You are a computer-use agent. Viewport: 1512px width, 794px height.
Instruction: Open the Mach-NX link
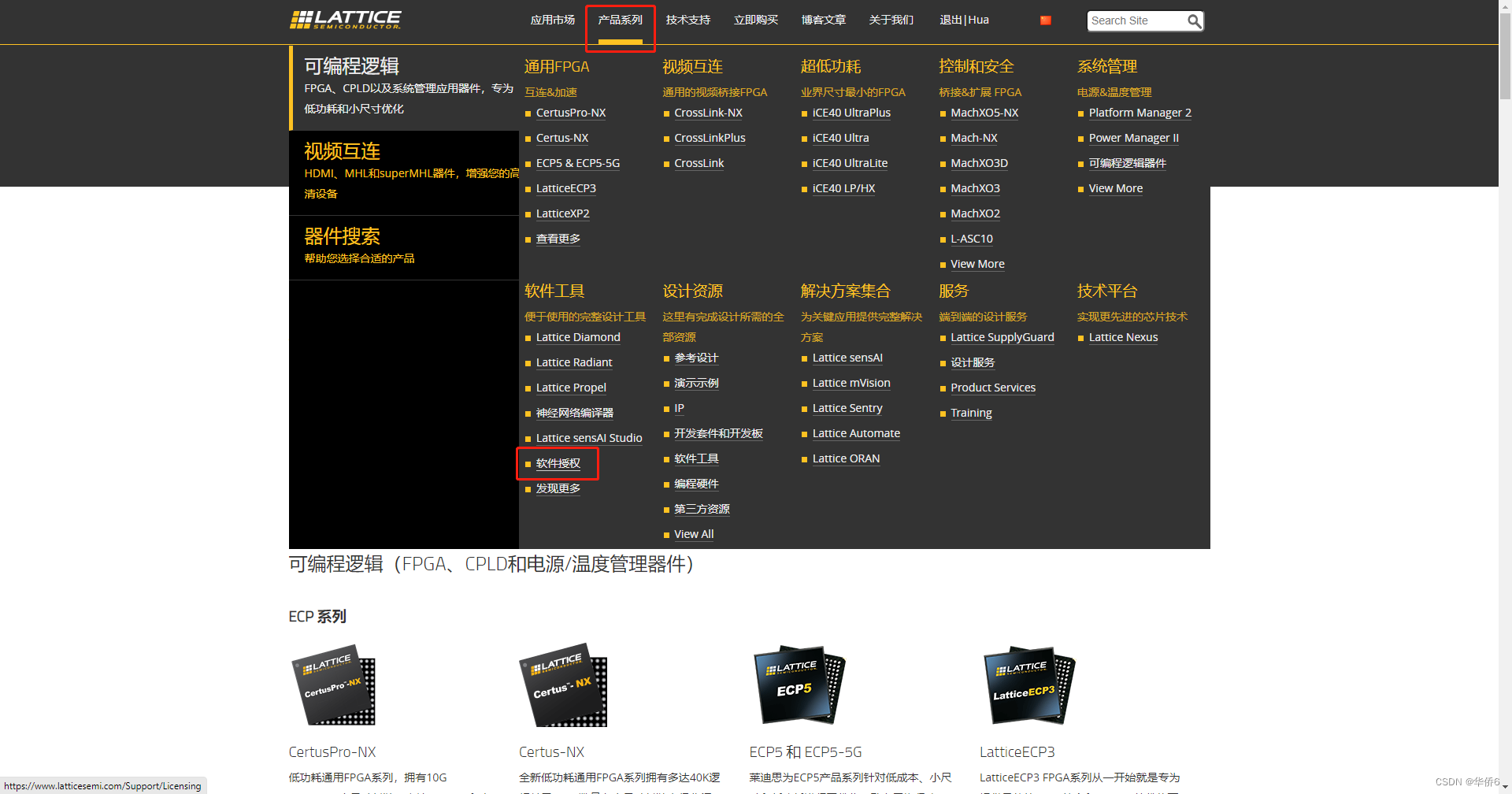tap(974, 139)
